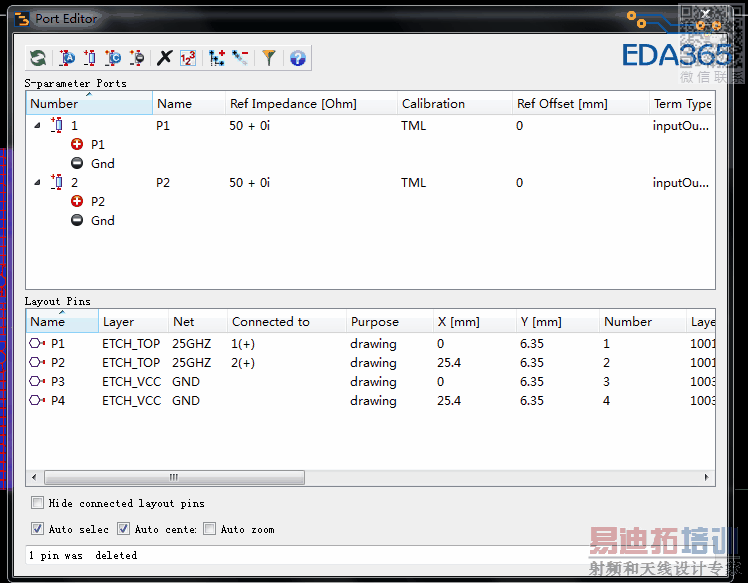Image resolution: width=748 pixels, height=583 pixels.
Task: Click the Calibration column header
Action: (x=455, y=104)
